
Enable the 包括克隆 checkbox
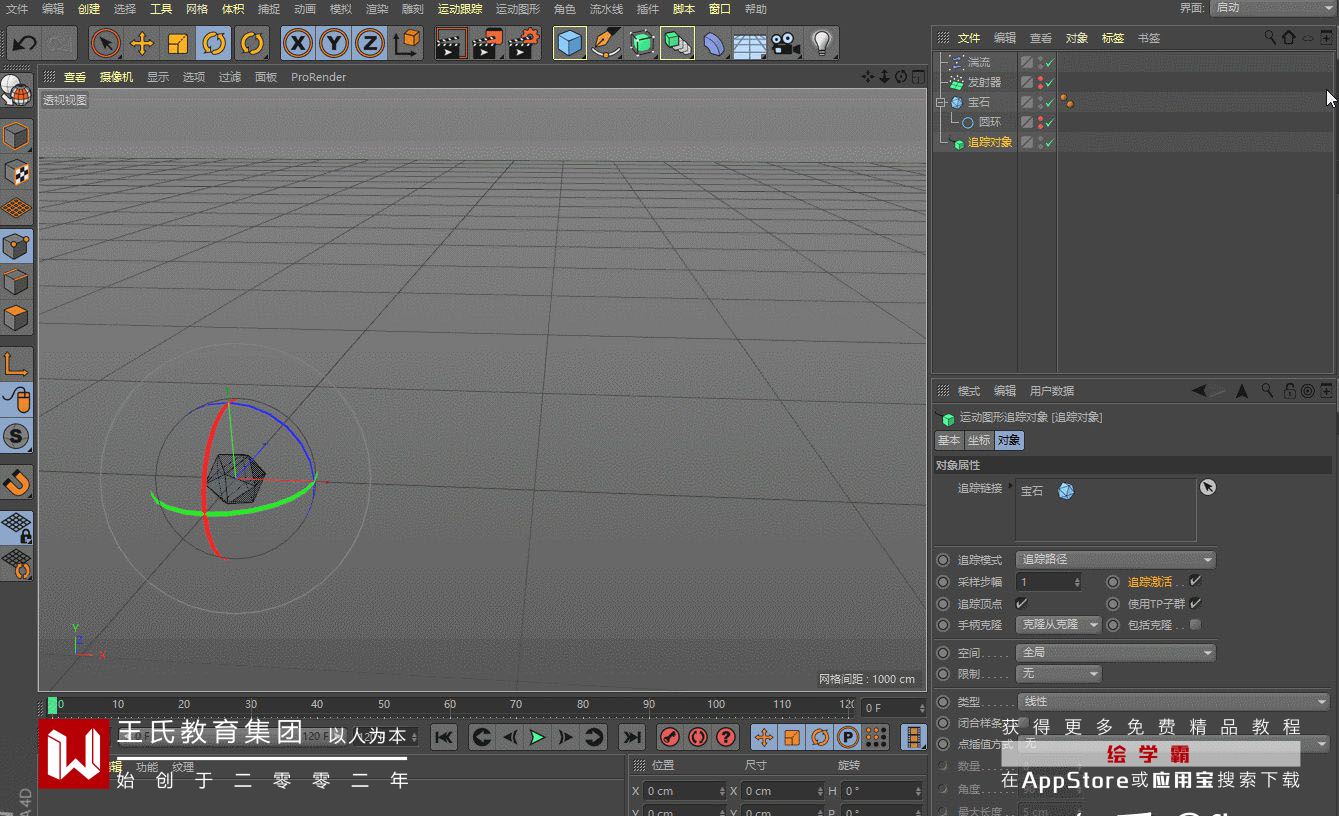(1195, 625)
